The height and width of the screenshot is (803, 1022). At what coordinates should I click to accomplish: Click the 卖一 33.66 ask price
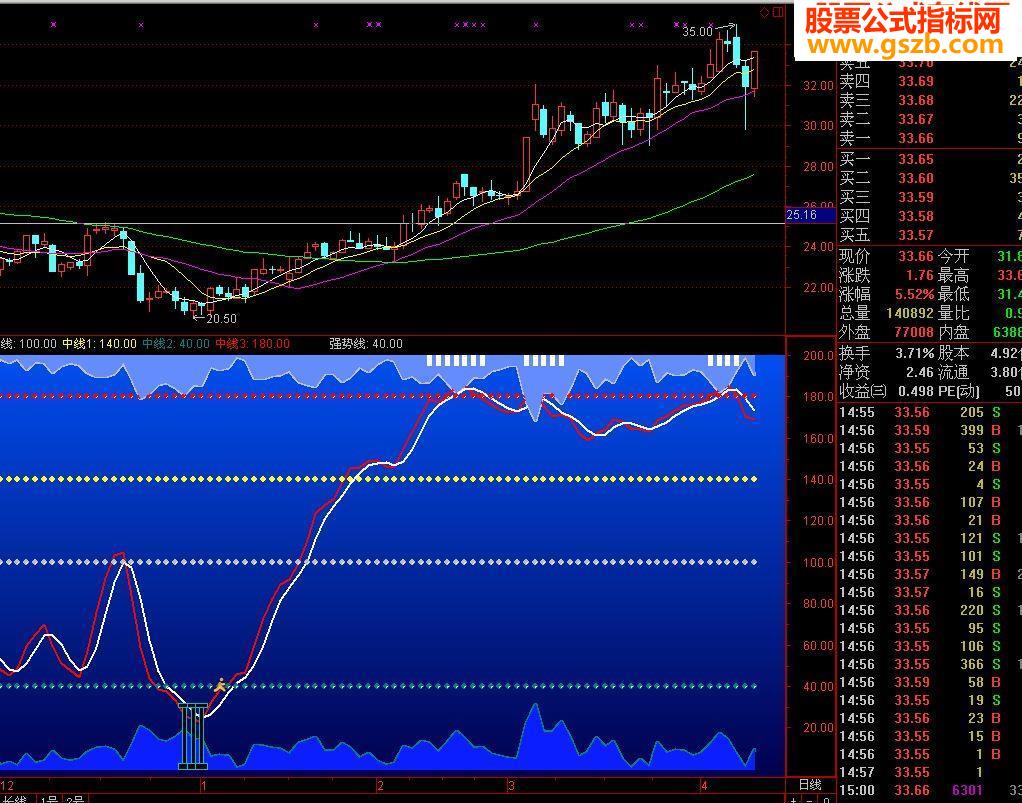[x=916, y=138]
